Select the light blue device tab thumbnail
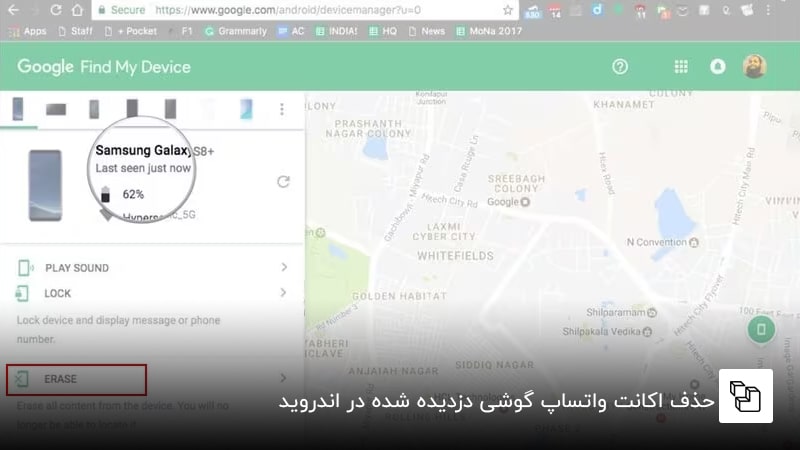The image size is (800, 450). (x=246, y=109)
